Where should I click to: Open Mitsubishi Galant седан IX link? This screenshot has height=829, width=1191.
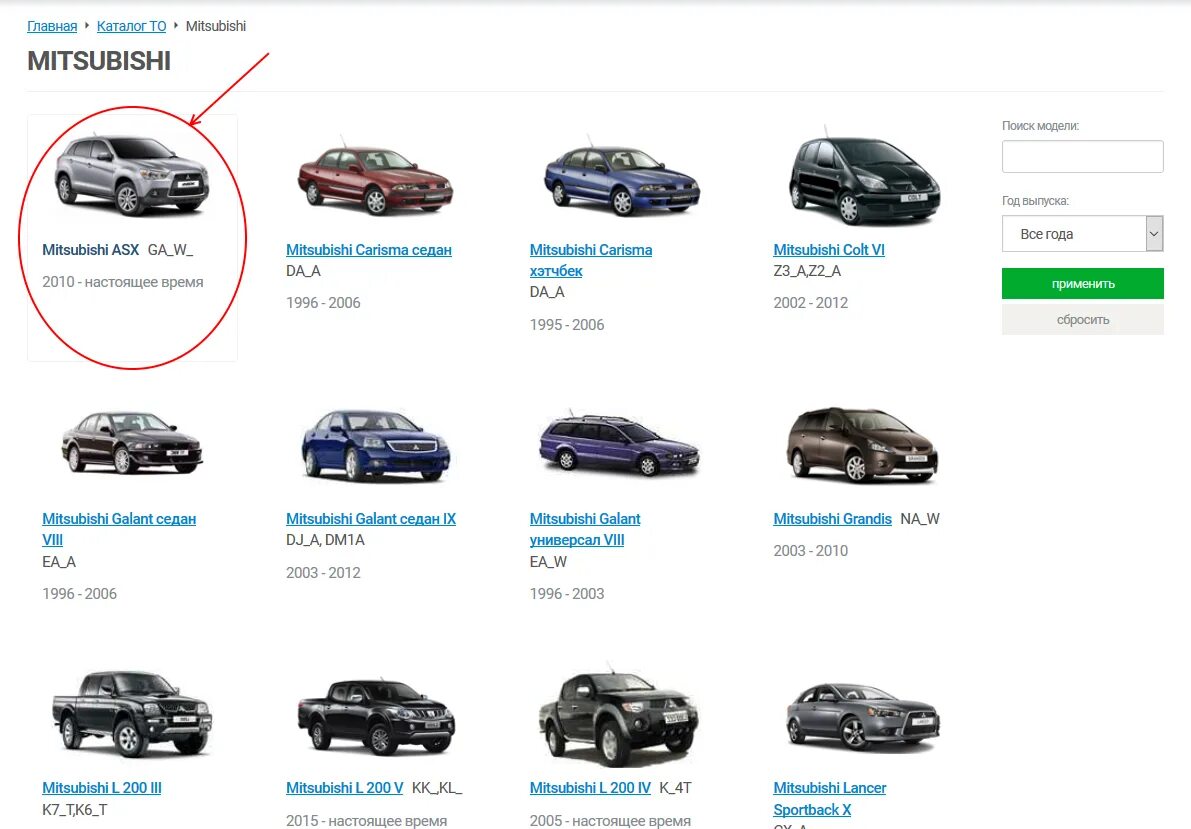click(371, 518)
